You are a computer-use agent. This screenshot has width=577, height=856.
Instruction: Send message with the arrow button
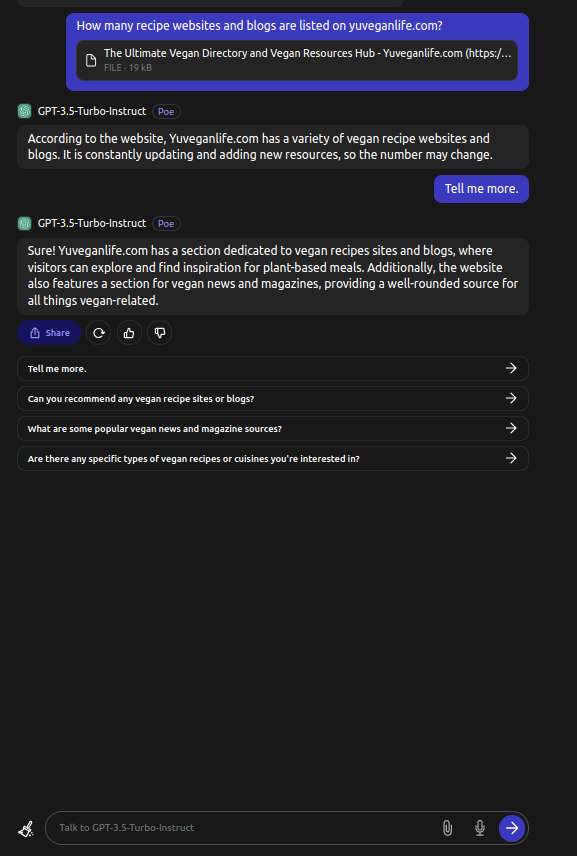pyautogui.click(x=512, y=828)
